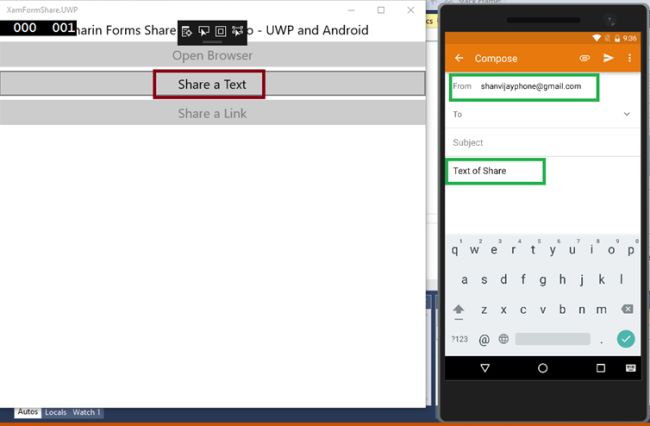Expand the Cc/Bcc chevron in To row
The width and height of the screenshot is (650, 426).
click(x=626, y=114)
